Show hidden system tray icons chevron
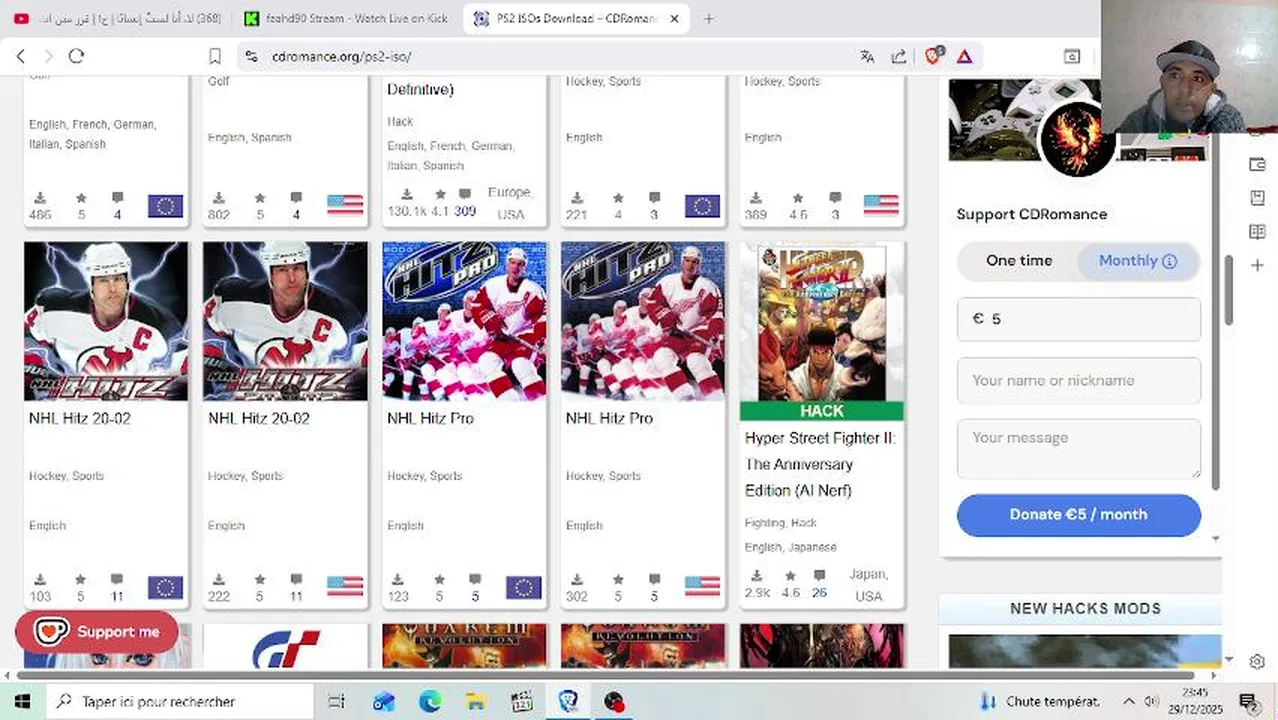 (x=1129, y=702)
